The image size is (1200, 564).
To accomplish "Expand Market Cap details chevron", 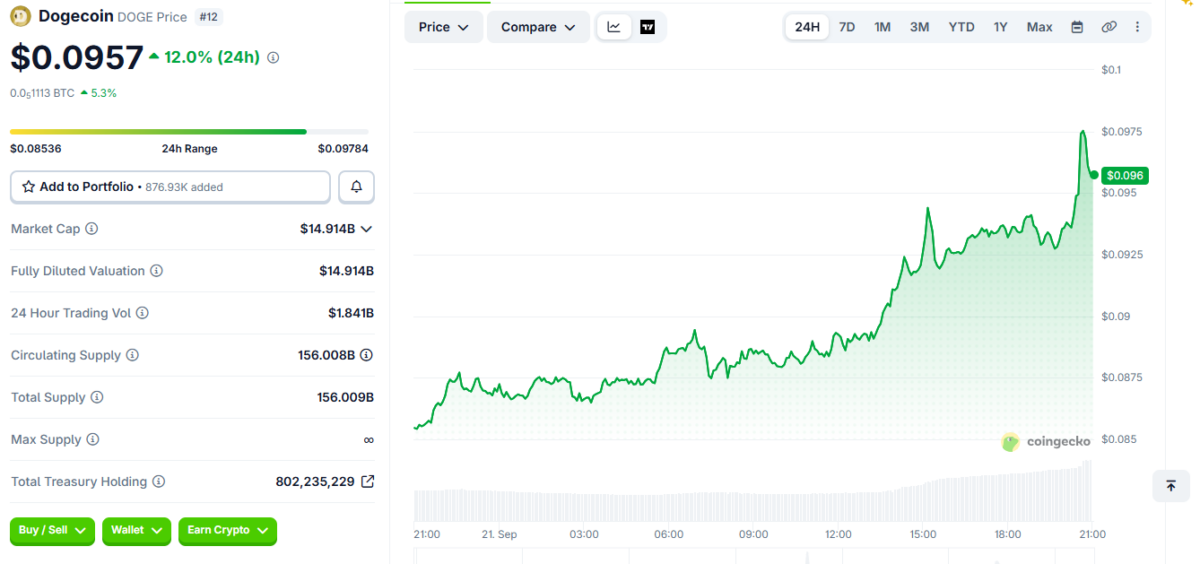I will (367, 229).
